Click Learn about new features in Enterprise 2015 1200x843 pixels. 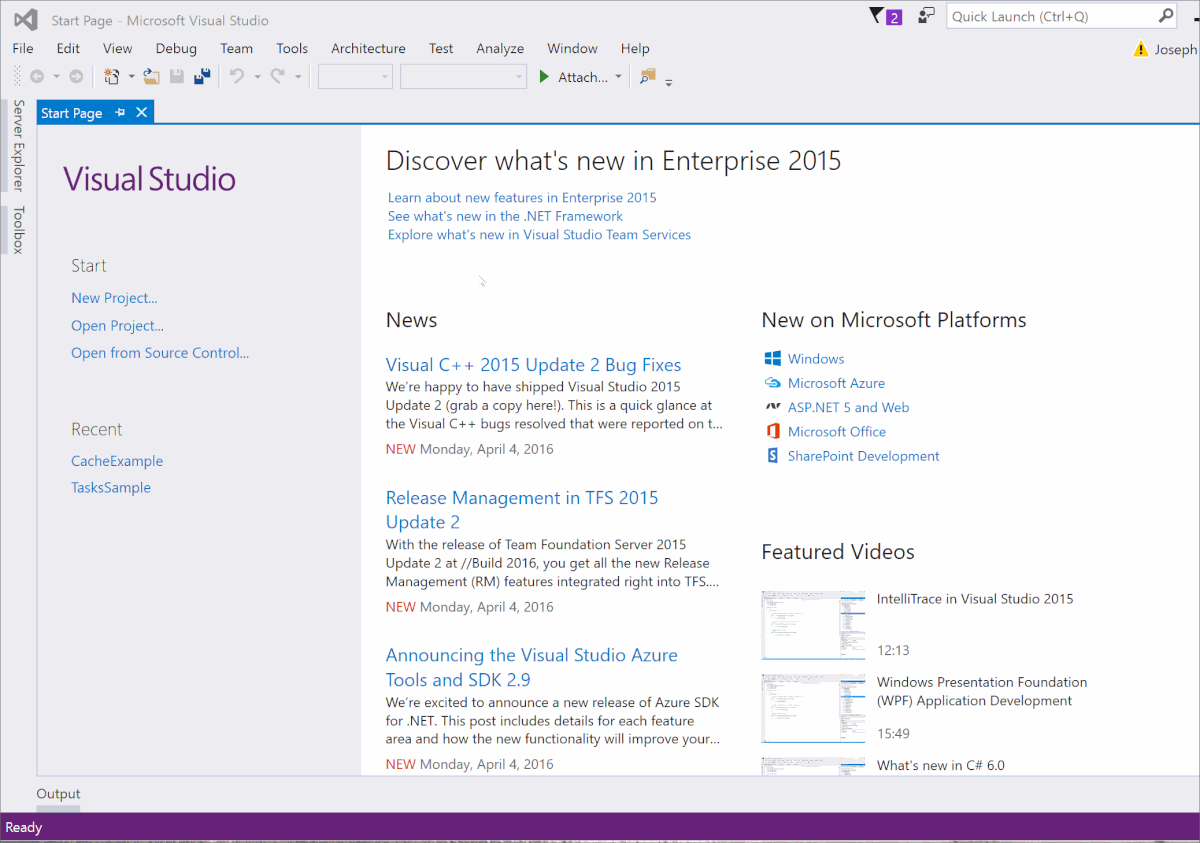point(522,198)
